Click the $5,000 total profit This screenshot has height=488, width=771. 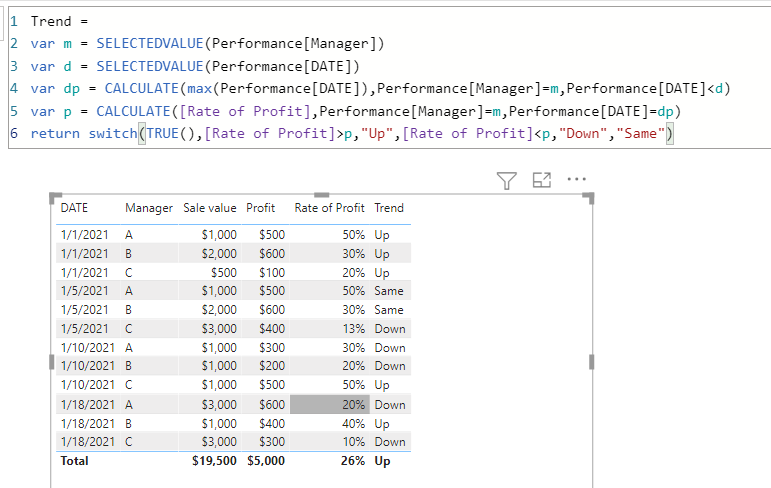tap(266, 461)
